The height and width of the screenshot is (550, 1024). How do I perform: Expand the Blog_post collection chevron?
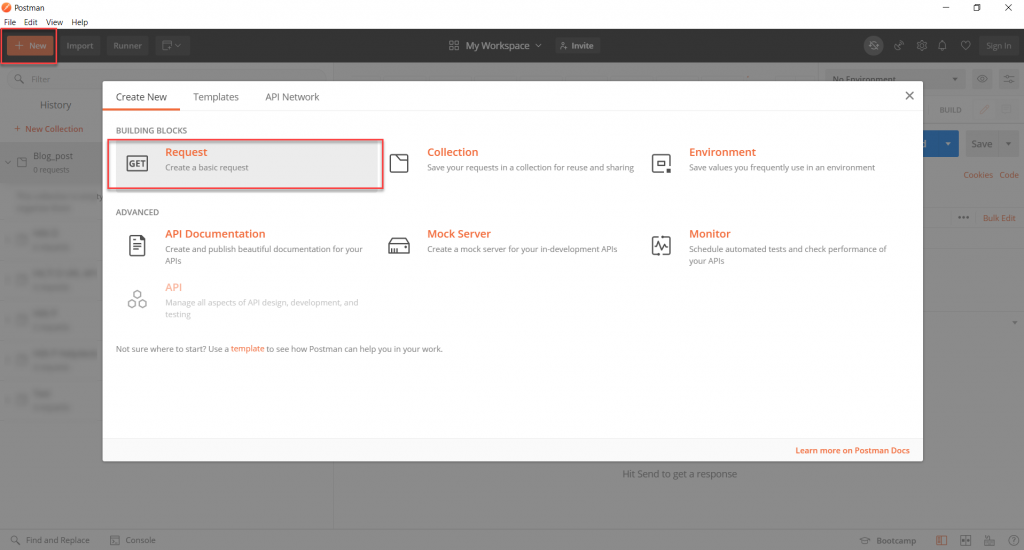8,162
